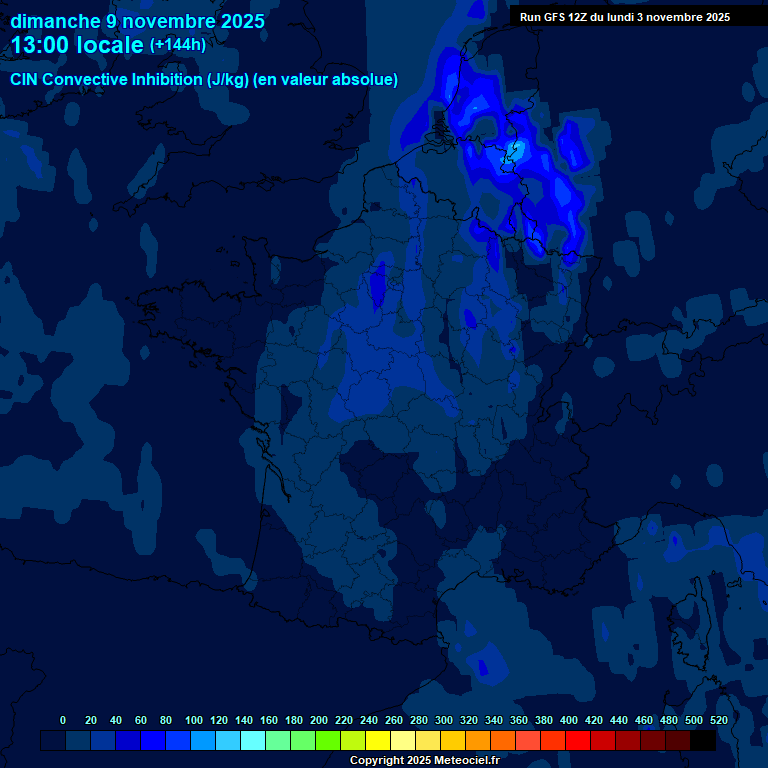Click the '(+144h)' forecast offset label

click(177, 45)
